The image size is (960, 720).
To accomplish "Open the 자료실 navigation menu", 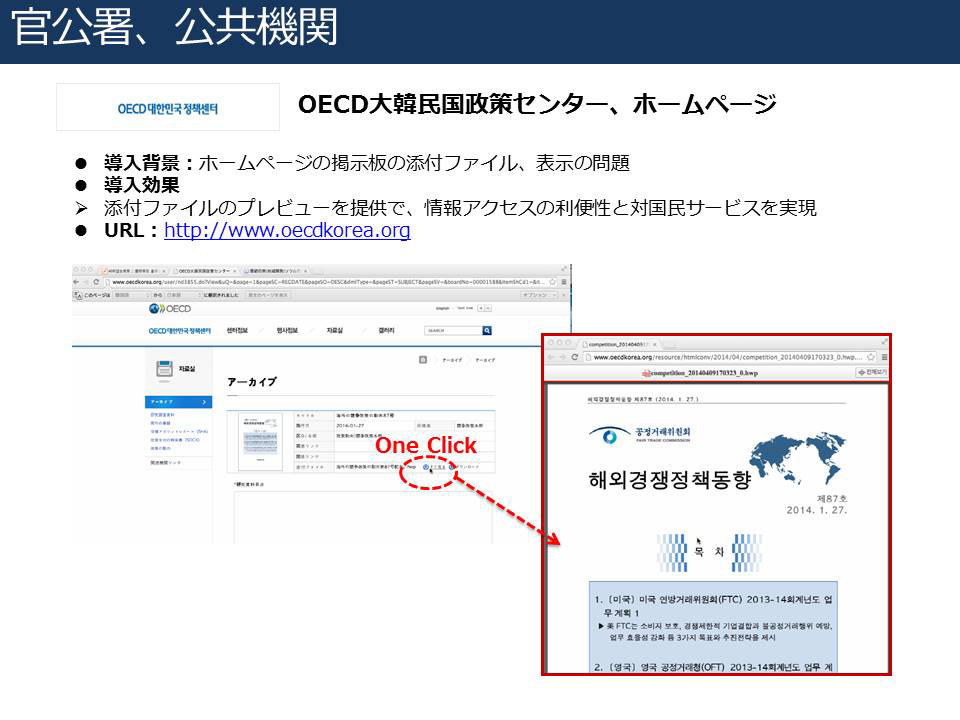I will (x=334, y=331).
